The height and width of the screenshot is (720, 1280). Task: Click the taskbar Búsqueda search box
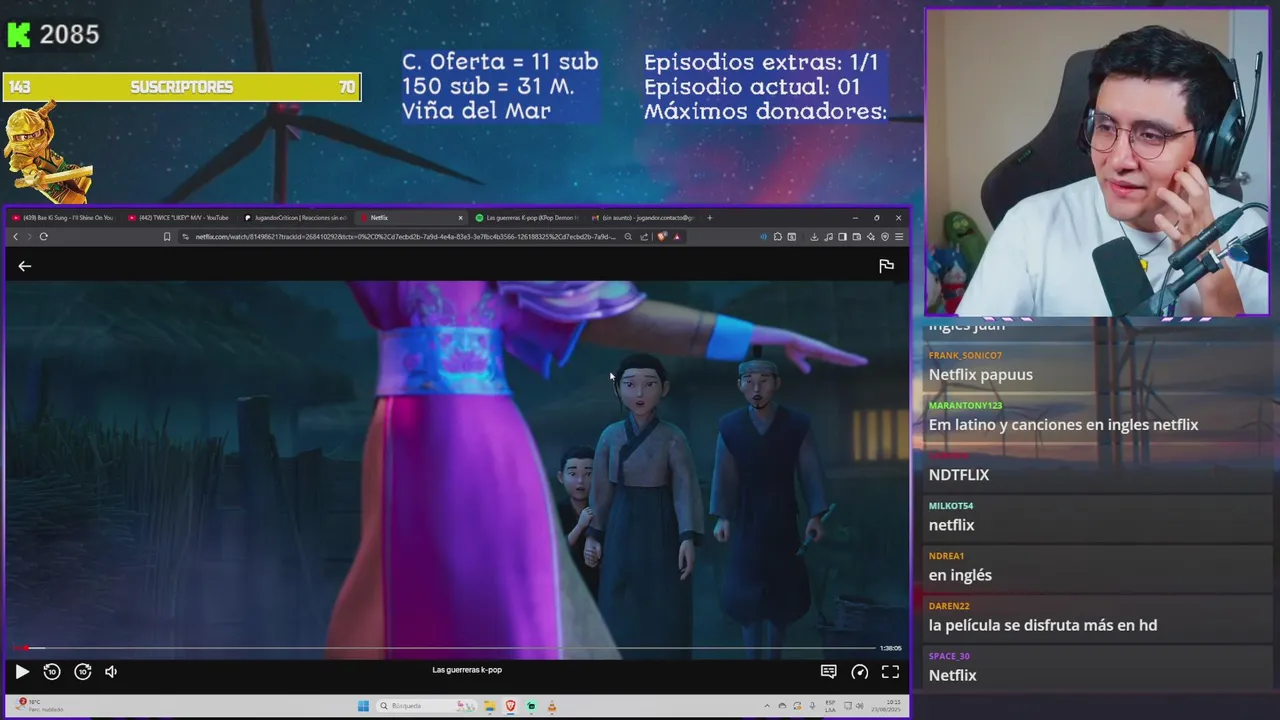(427, 706)
